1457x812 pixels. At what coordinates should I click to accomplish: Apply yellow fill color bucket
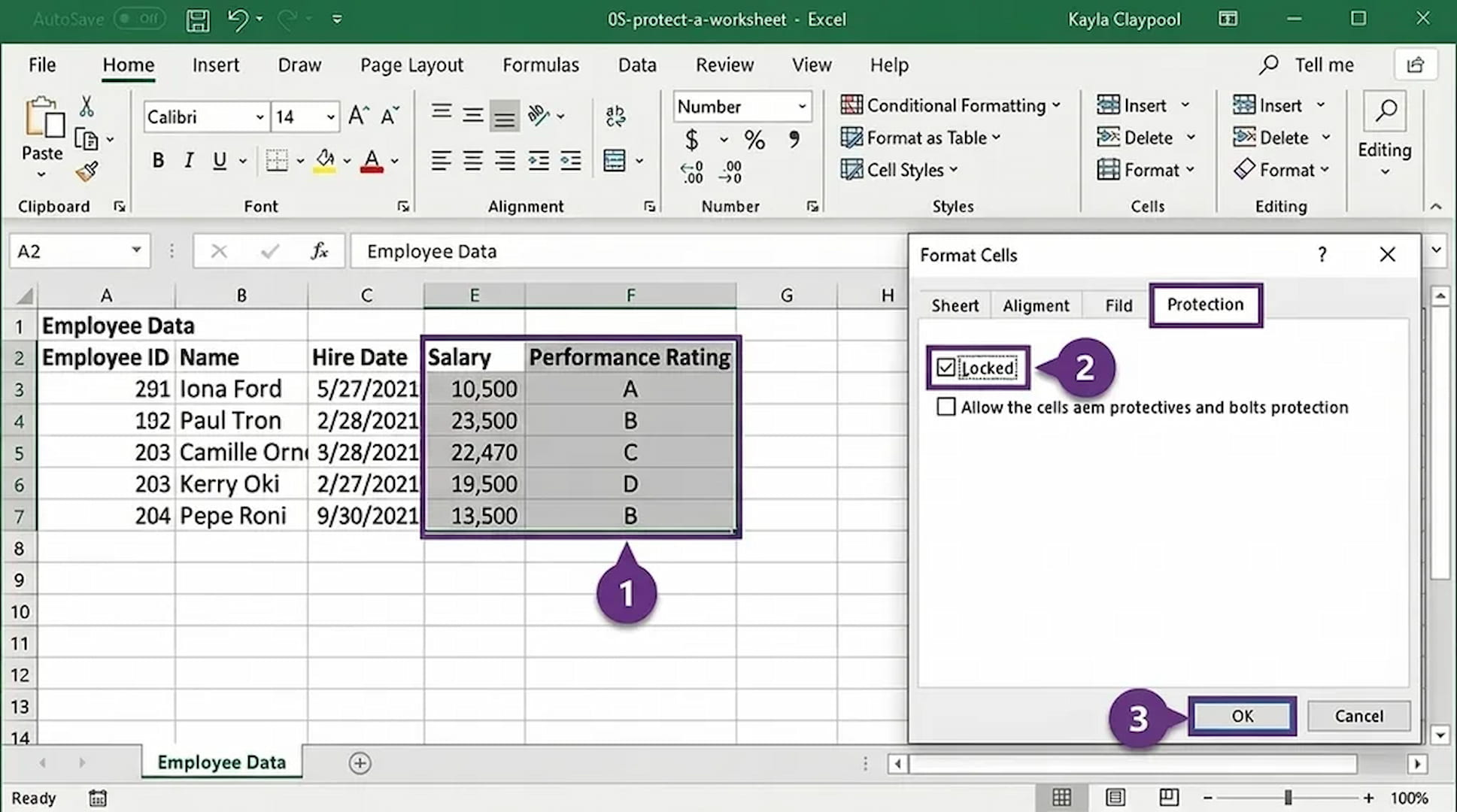click(x=325, y=160)
